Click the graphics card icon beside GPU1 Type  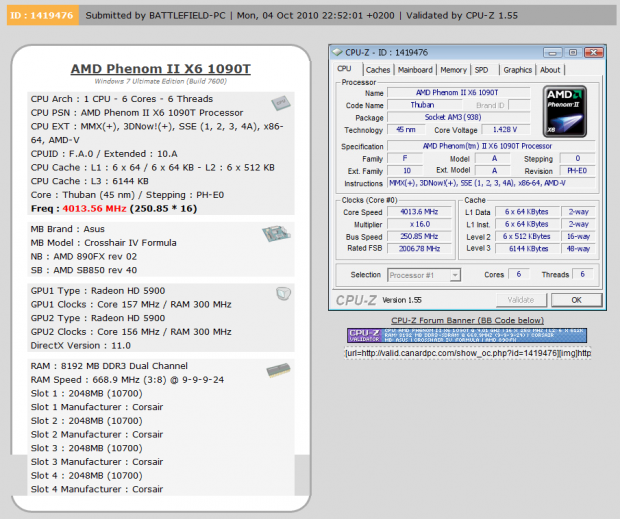tap(281, 293)
